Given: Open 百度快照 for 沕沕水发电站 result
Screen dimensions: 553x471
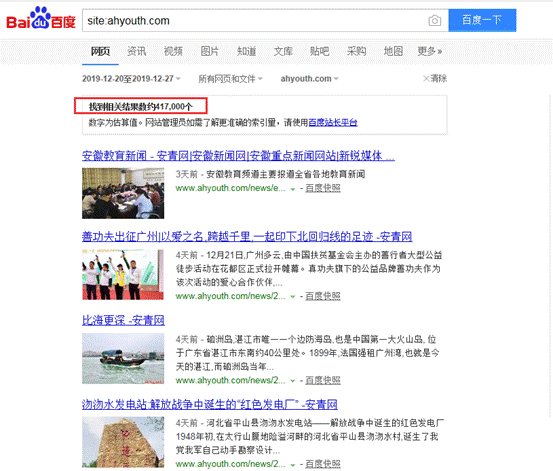Looking at the screenshot, I should 323,464.
